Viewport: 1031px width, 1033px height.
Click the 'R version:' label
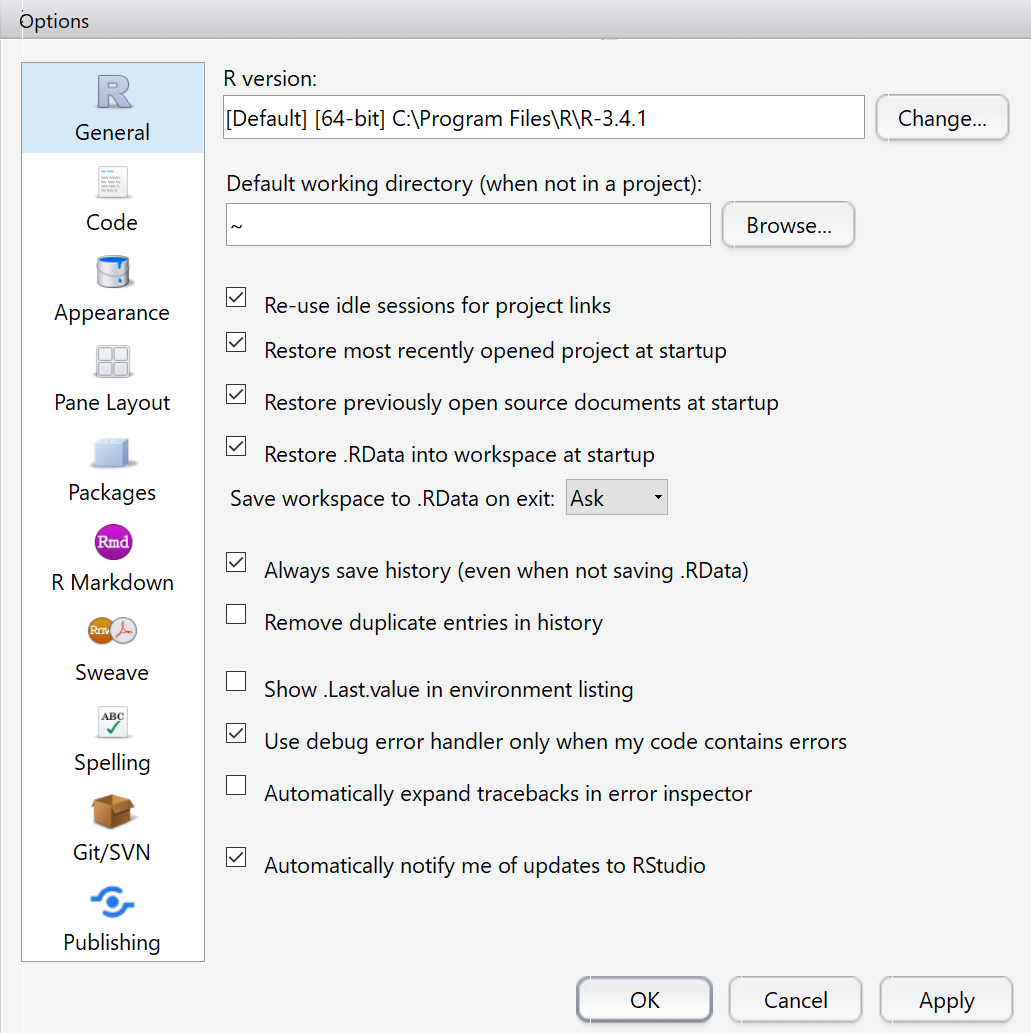click(270, 78)
